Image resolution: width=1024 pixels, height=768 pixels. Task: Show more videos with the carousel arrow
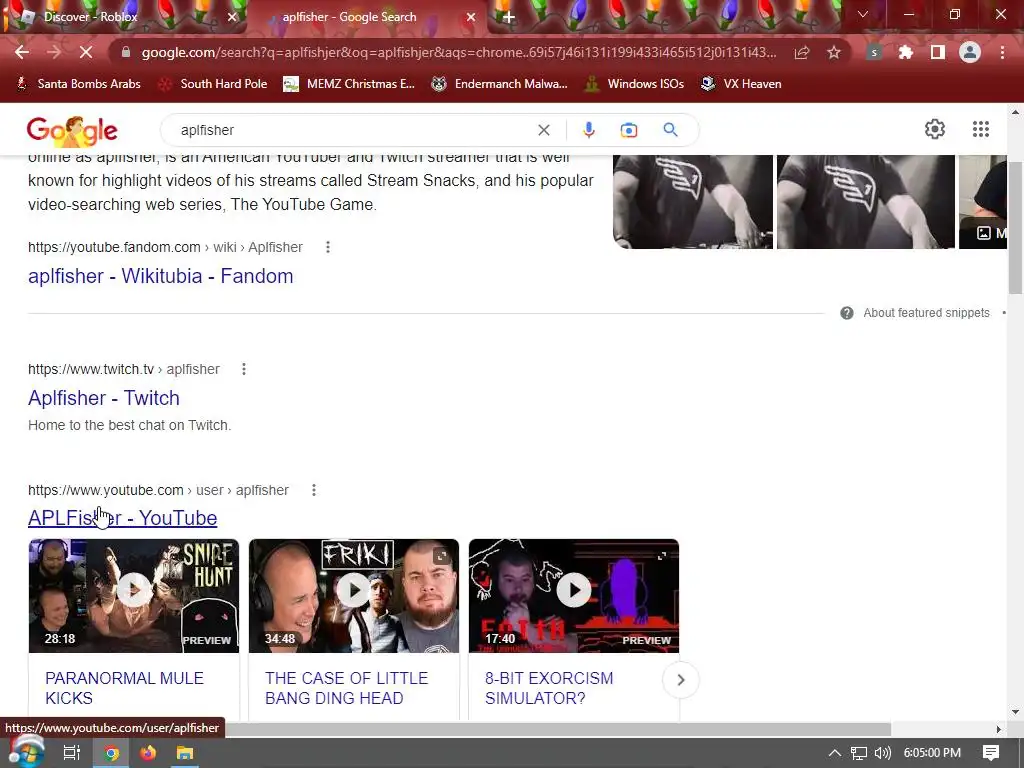click(680, 680)
